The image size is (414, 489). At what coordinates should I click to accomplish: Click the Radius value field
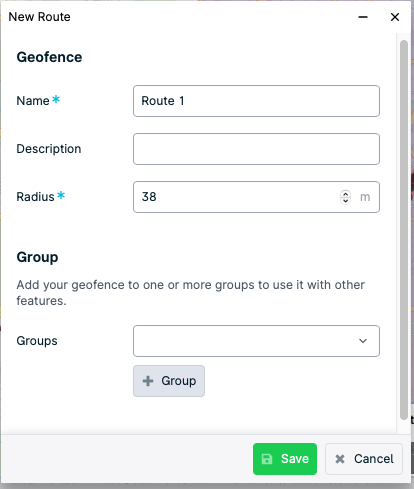coord(256,197)
